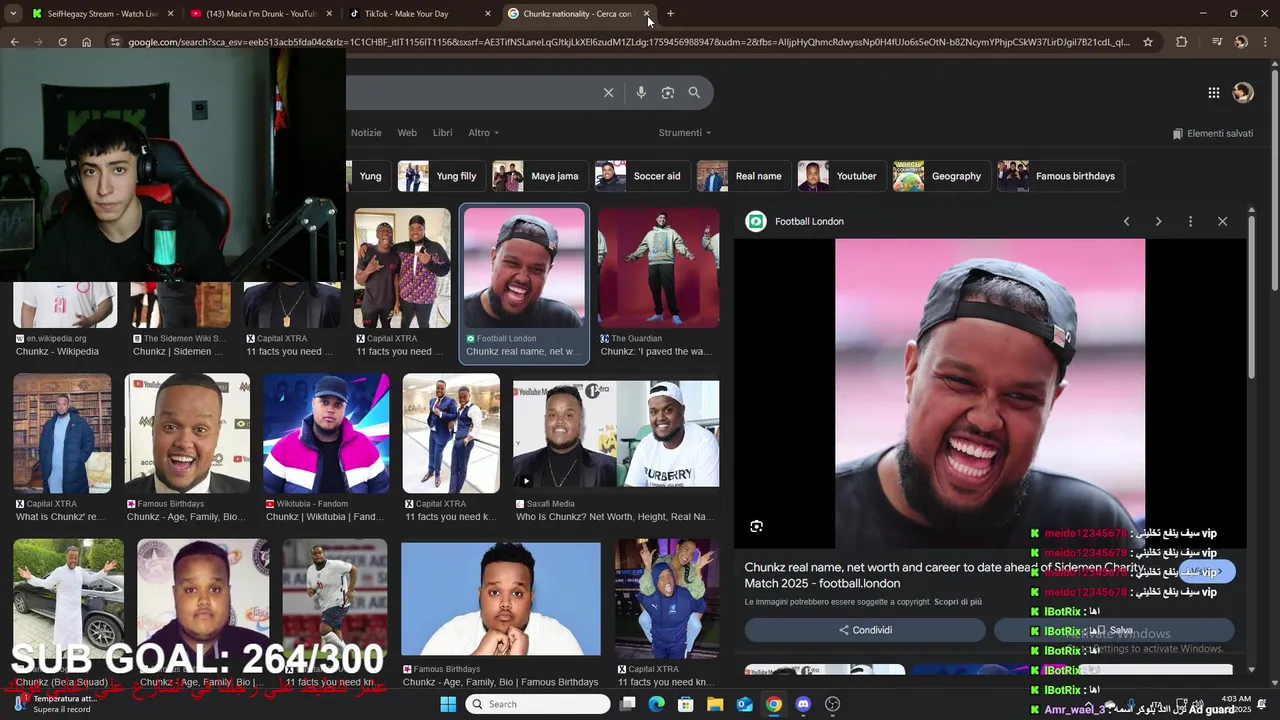The image size is (1280, 720).
Task: Switch to the Libri tab
Action: 442,133
